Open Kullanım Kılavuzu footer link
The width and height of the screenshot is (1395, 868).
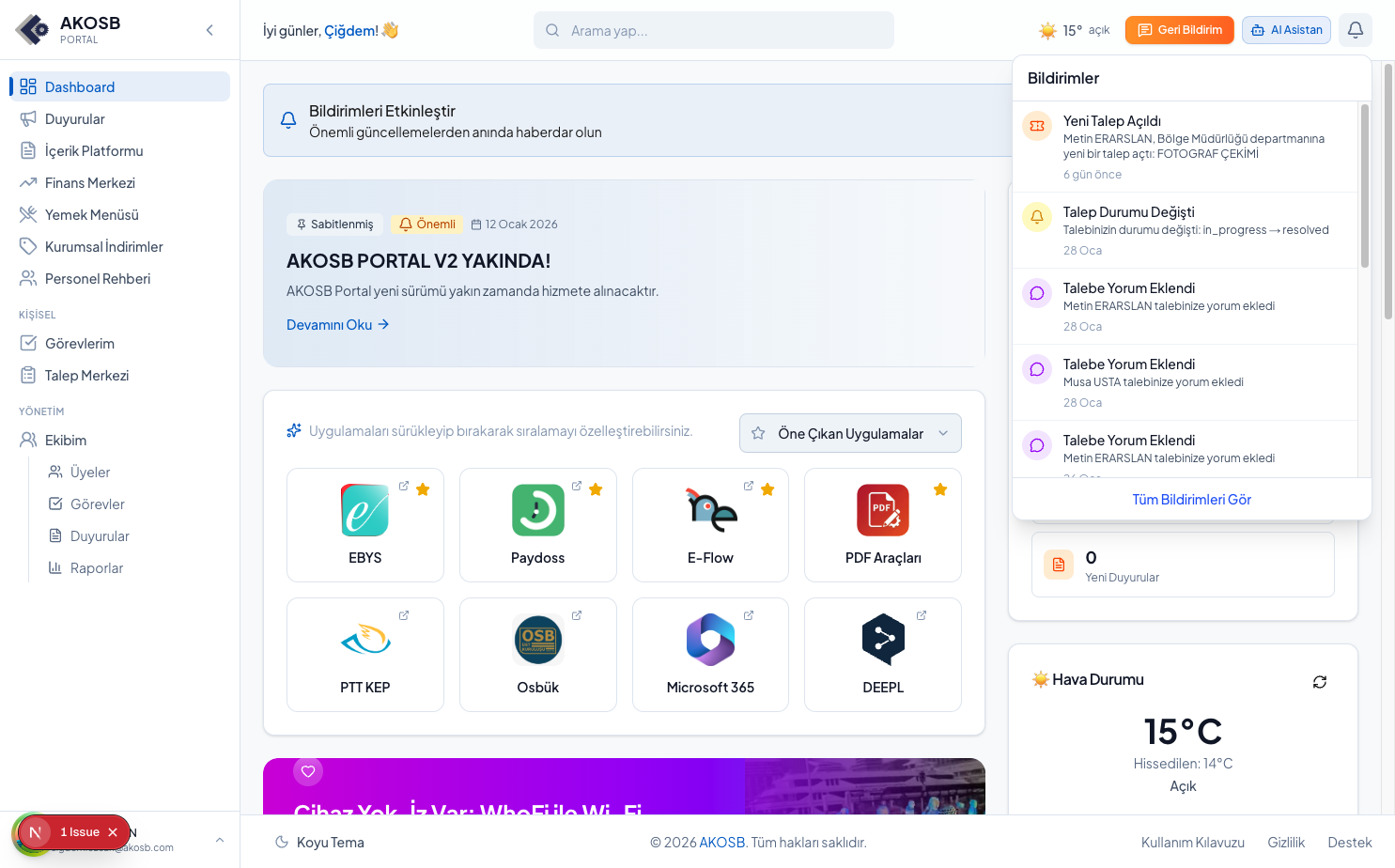[1193, 843]
